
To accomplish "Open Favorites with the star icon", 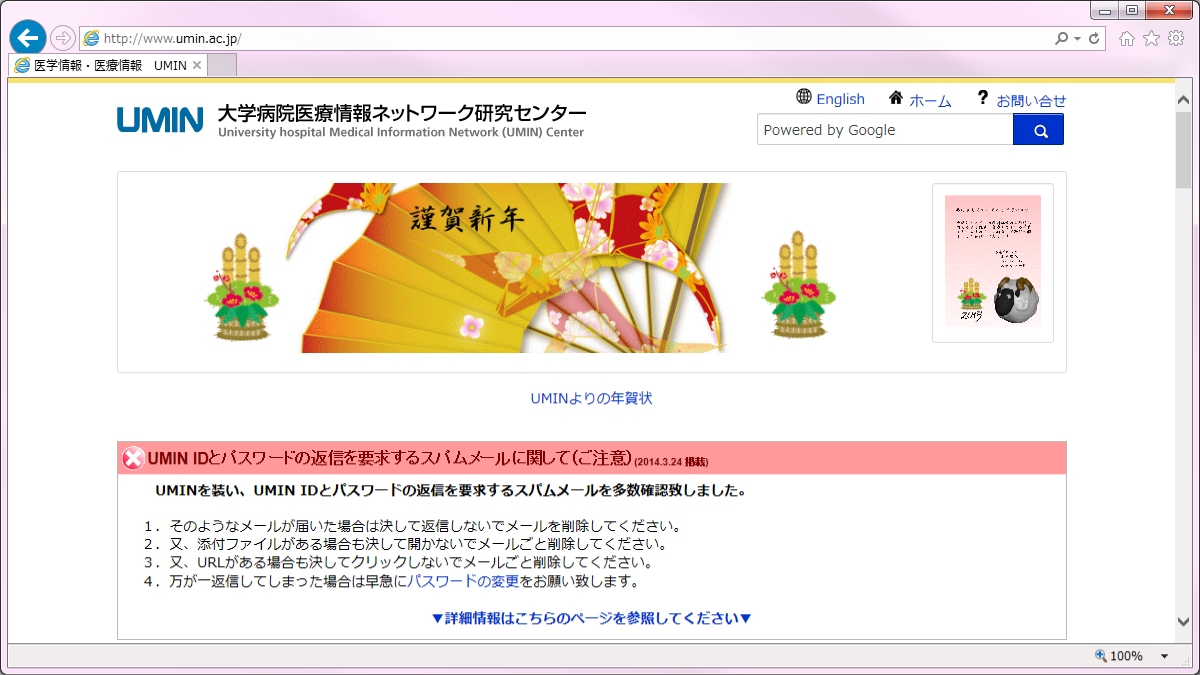I will 1151,39.
